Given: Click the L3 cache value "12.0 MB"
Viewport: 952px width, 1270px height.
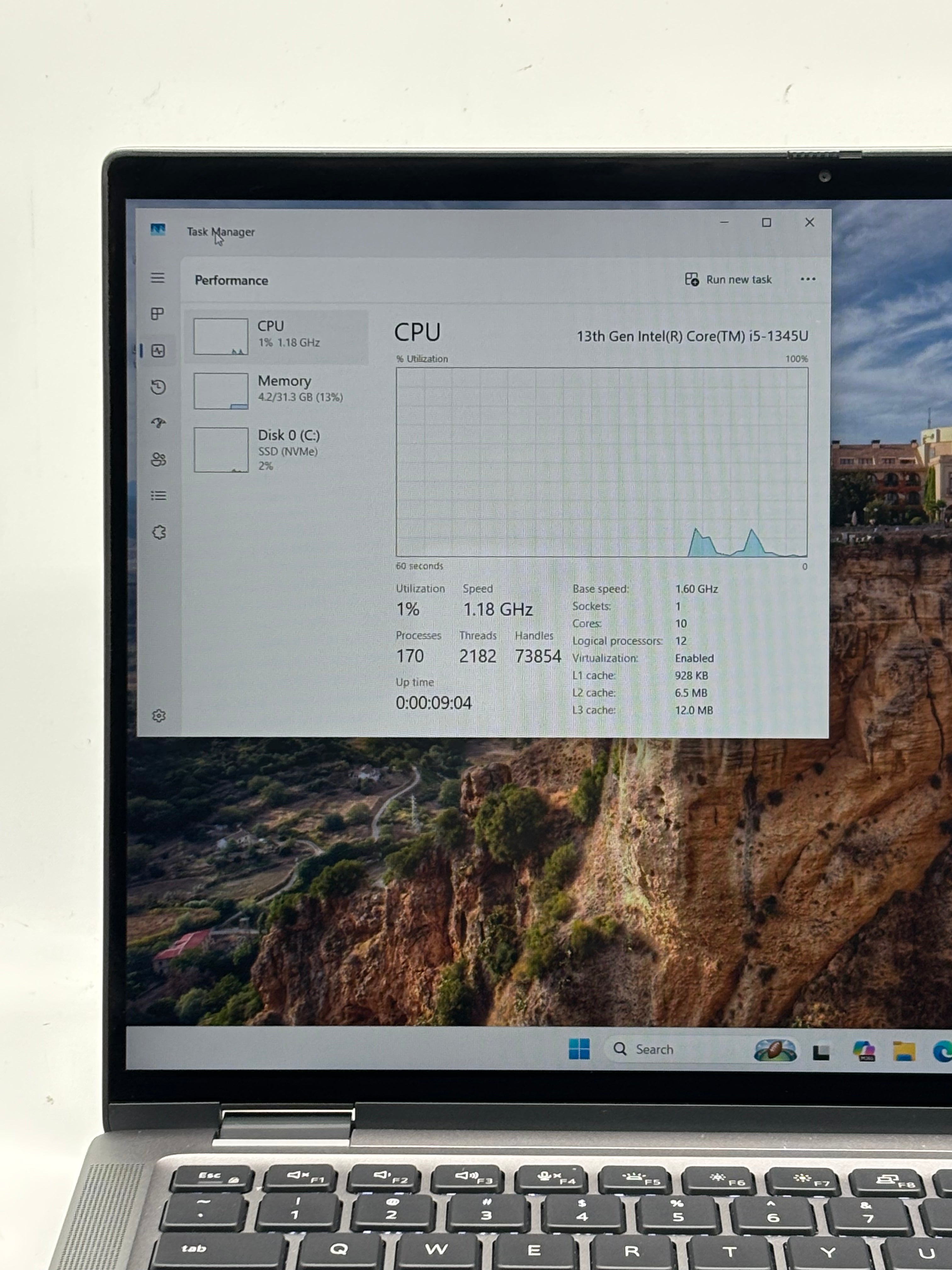Looking at the screenshot, I should (x=694, y=710).
